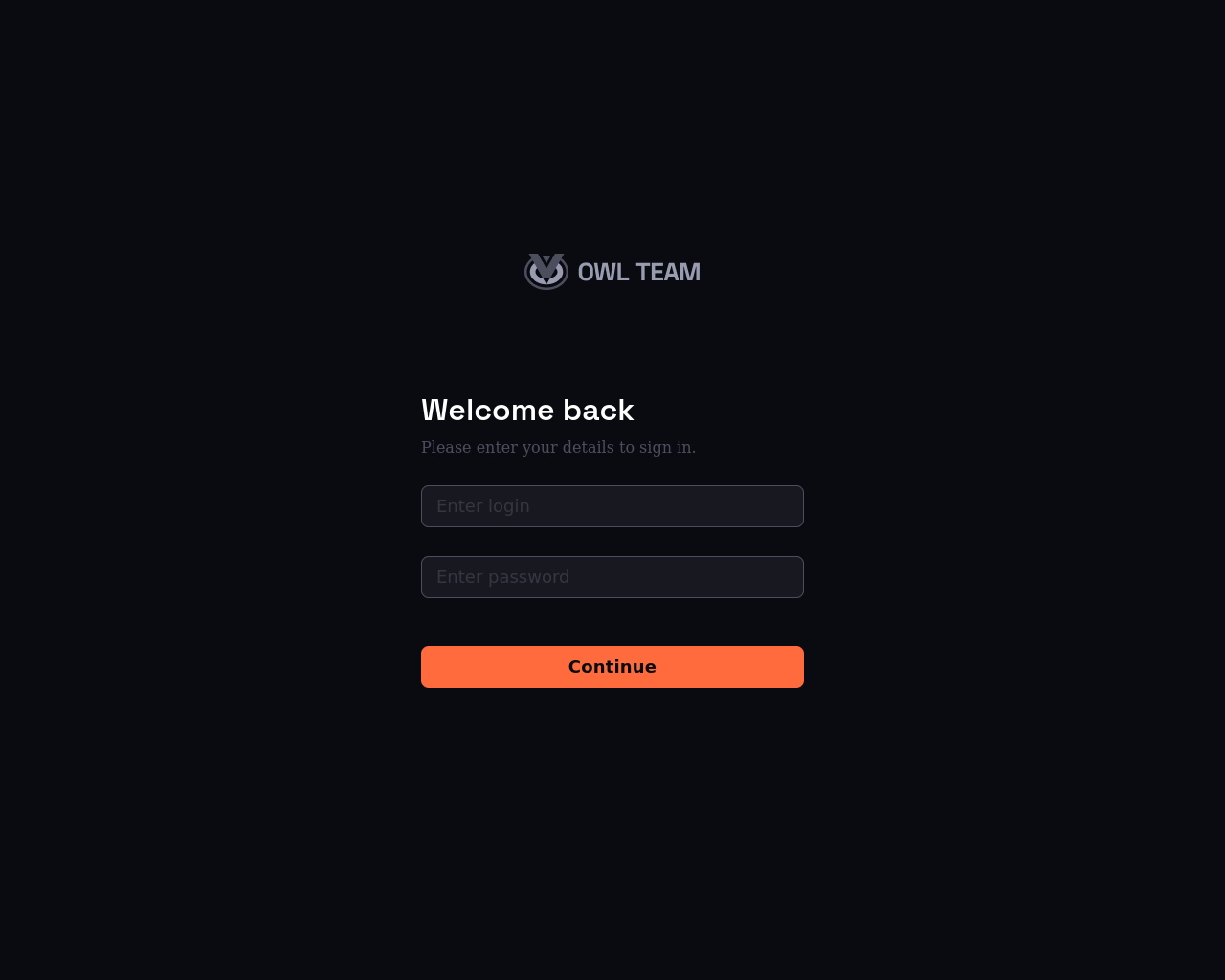
Task: Click the Continue label on the orange button
Action: tap(612, 667)
